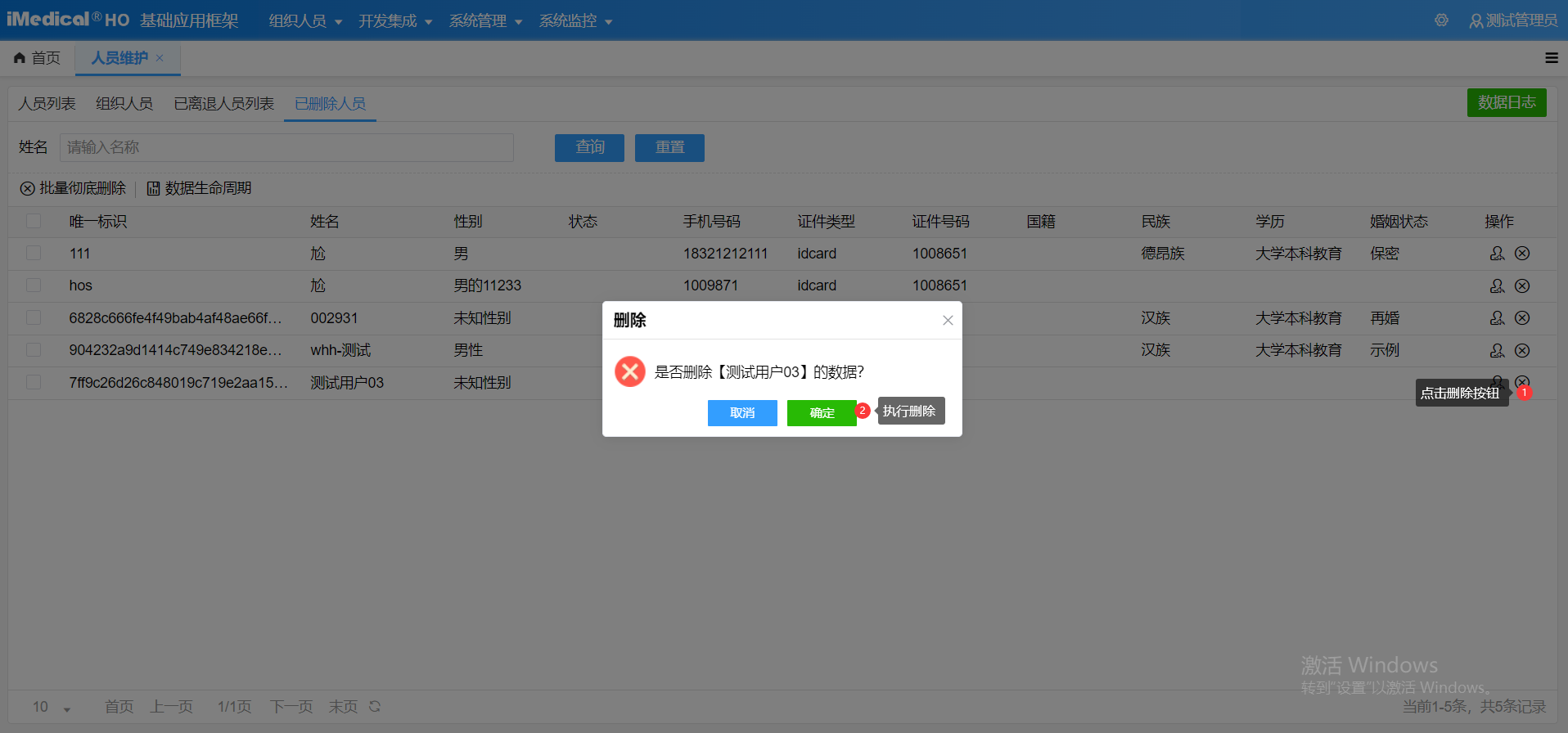Click delete icon in row whh-测试

pos(1522,350)
